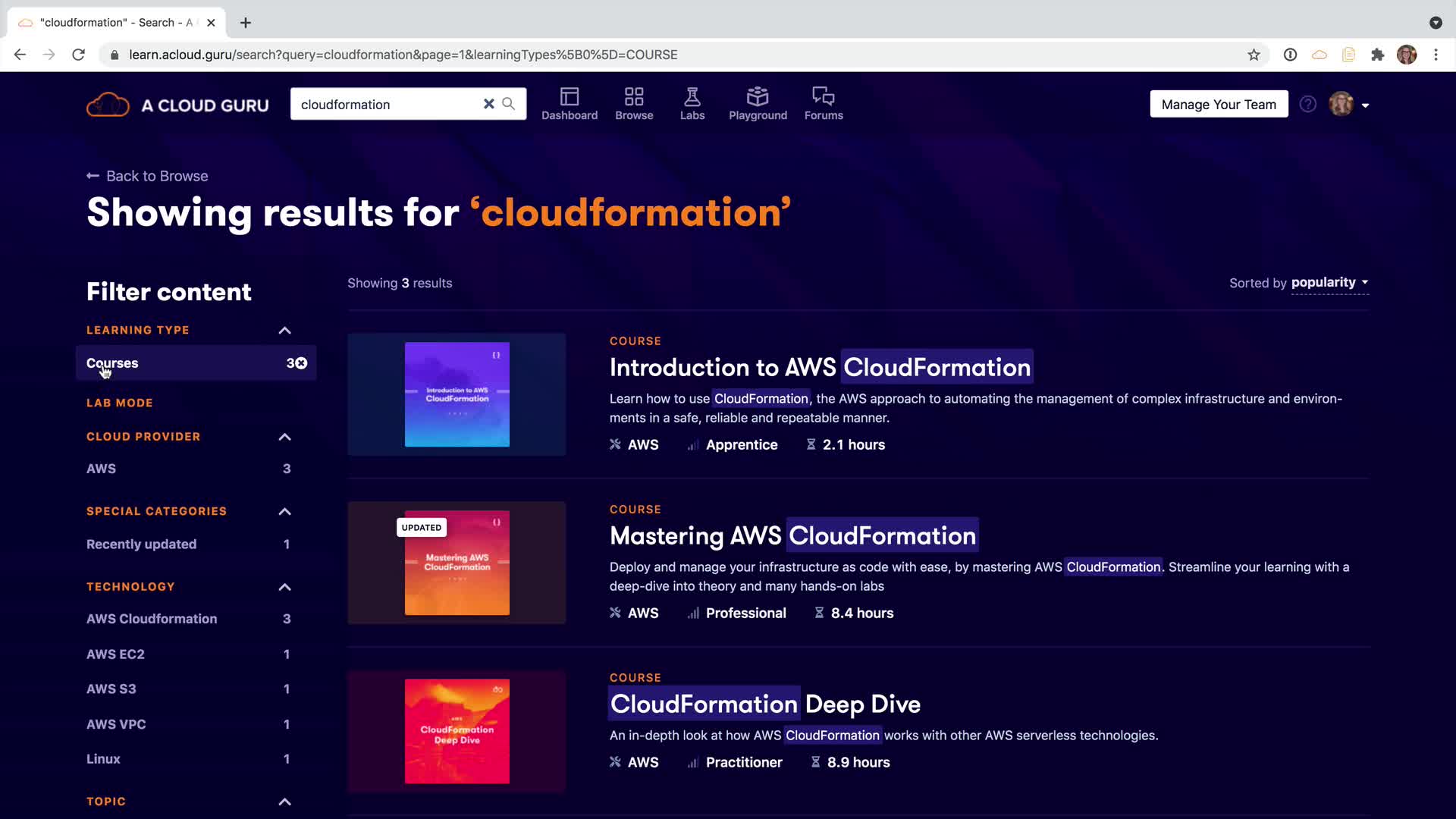Viewport: 1456px width, 819px height.
Task: Remove the Courses filter
Action: pyautogui.click(x=301, y=363)
